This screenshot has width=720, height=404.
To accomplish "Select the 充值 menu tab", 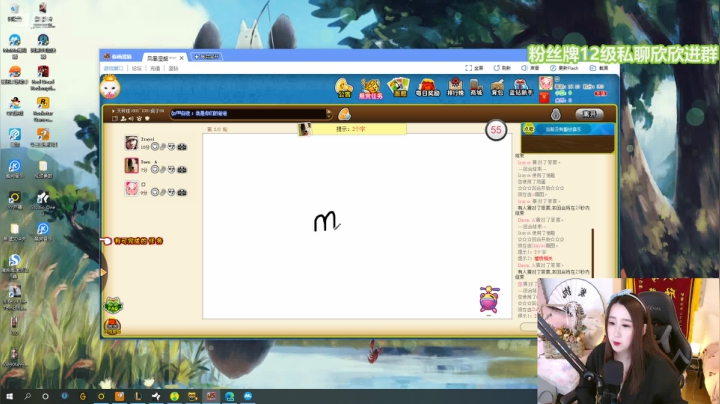I will [x=155, y=68].
